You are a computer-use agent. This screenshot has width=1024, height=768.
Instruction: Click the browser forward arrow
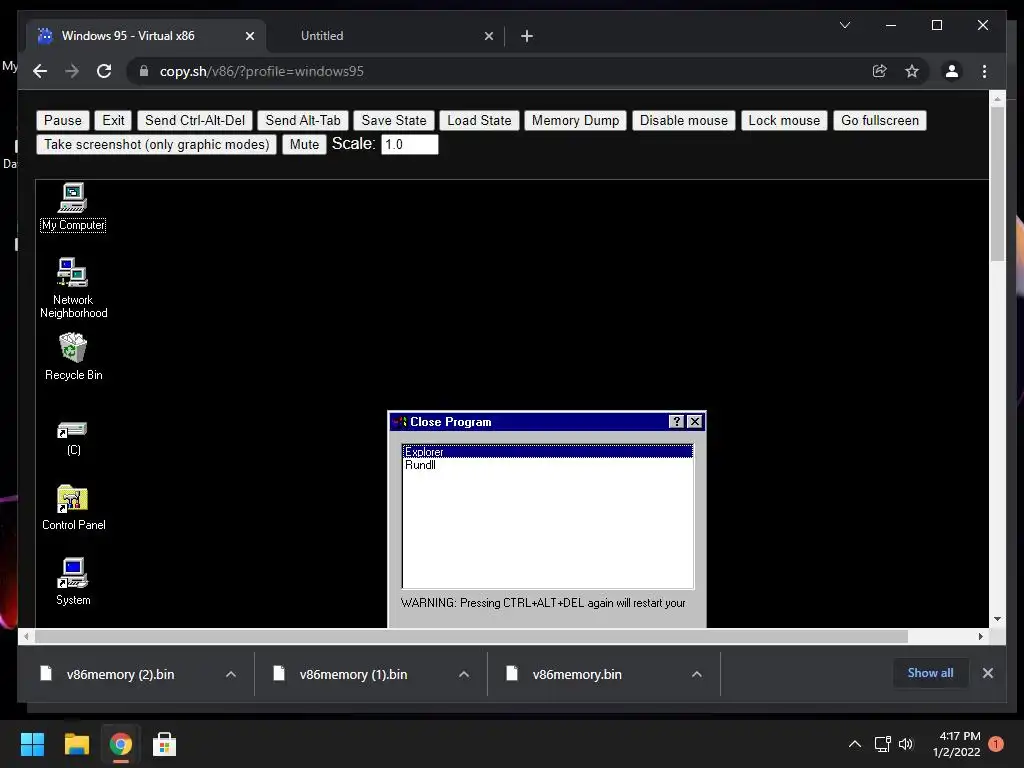72,71
